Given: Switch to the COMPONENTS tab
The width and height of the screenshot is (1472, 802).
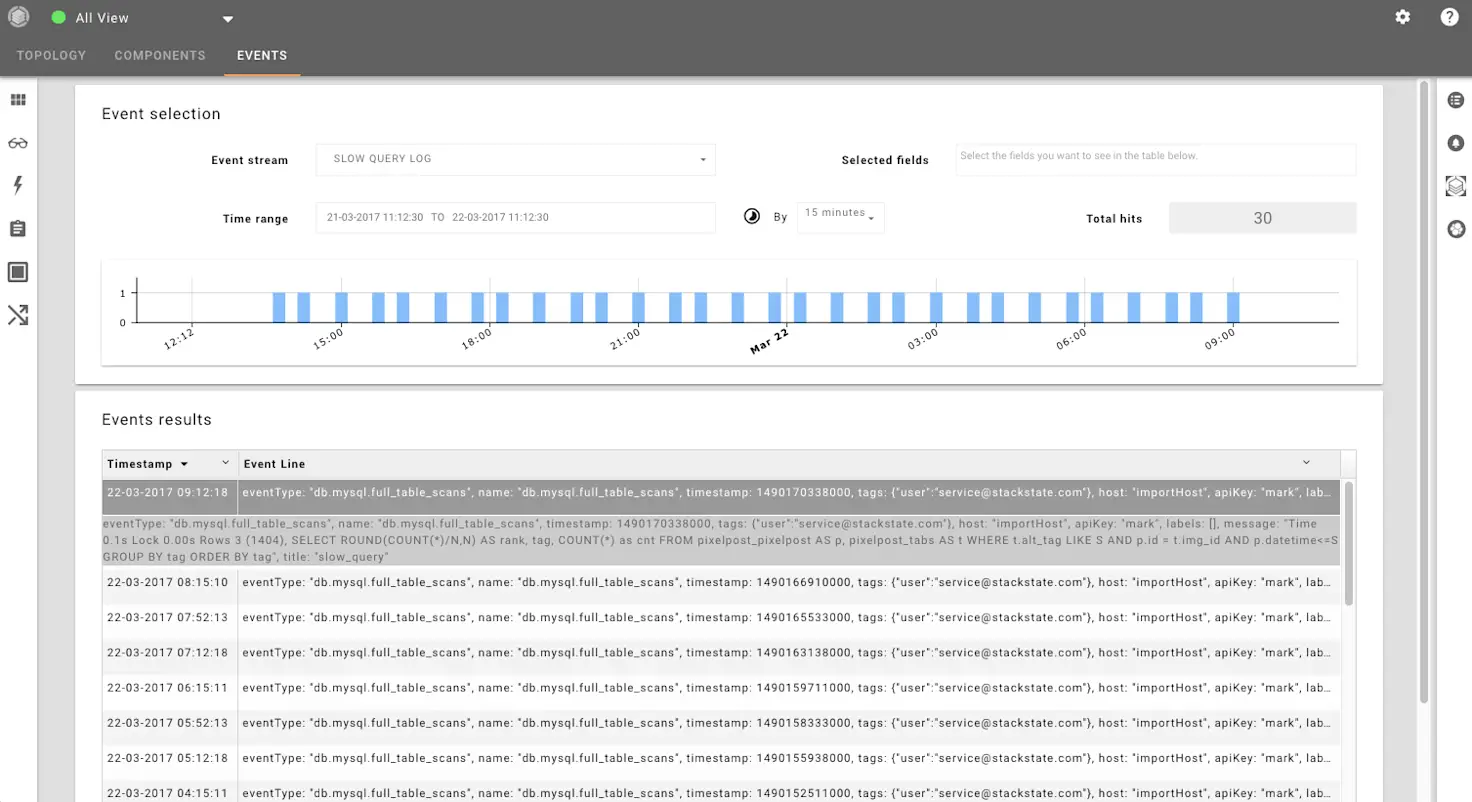Looking at the screenshot, I should [160, 55].
